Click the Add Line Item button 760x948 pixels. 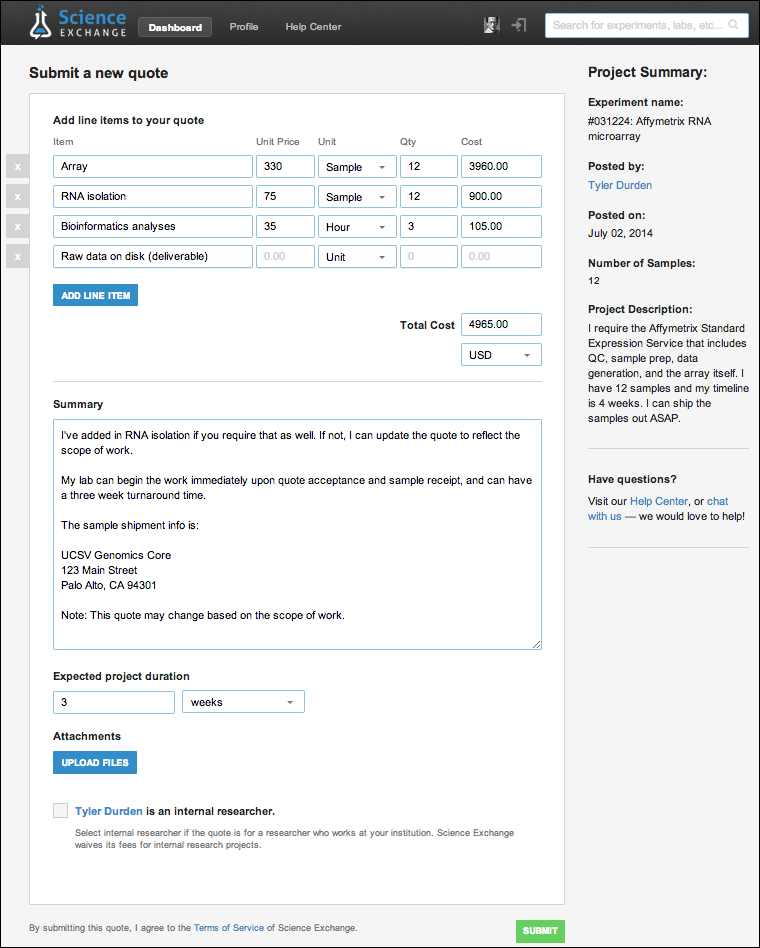click(x=95, y=296)
